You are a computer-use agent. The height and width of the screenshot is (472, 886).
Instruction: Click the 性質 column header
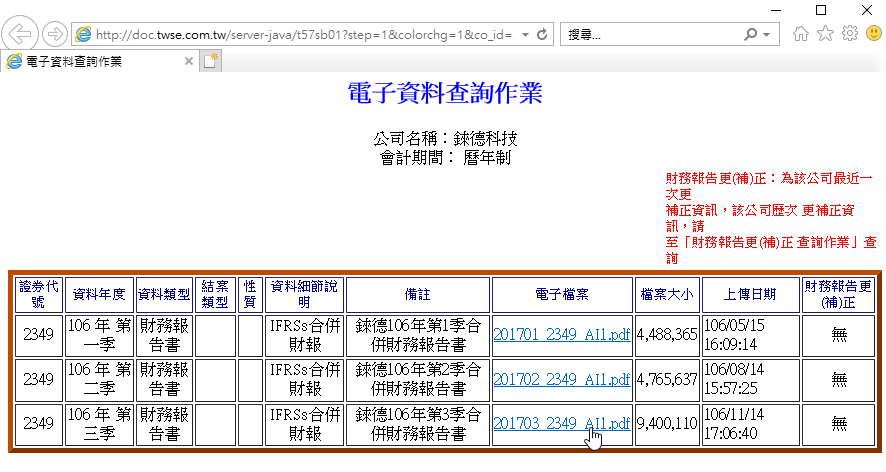point(250,295)
